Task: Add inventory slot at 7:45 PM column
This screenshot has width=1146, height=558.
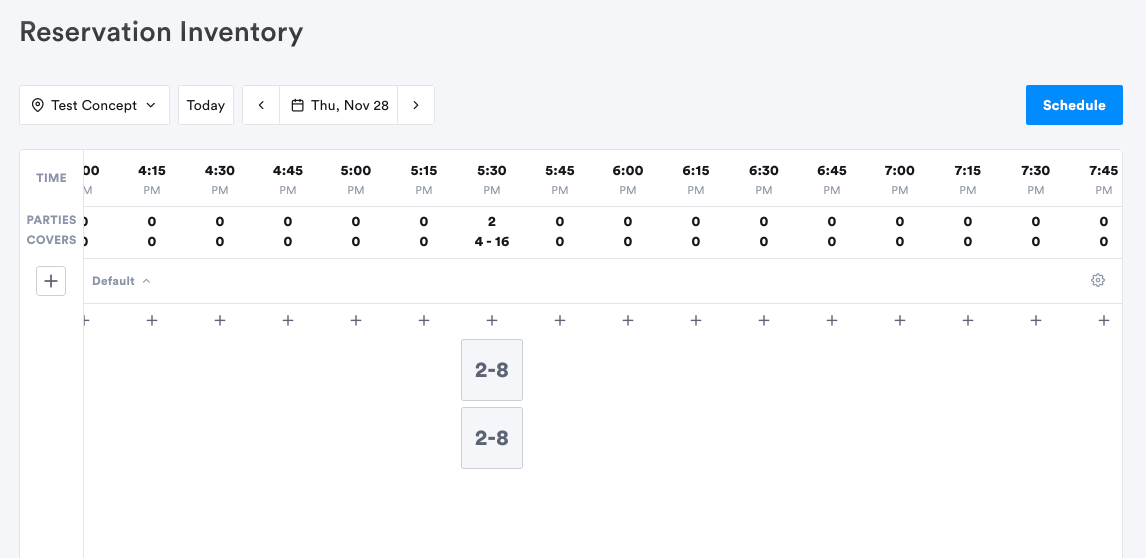Action: pos(1104,320)
